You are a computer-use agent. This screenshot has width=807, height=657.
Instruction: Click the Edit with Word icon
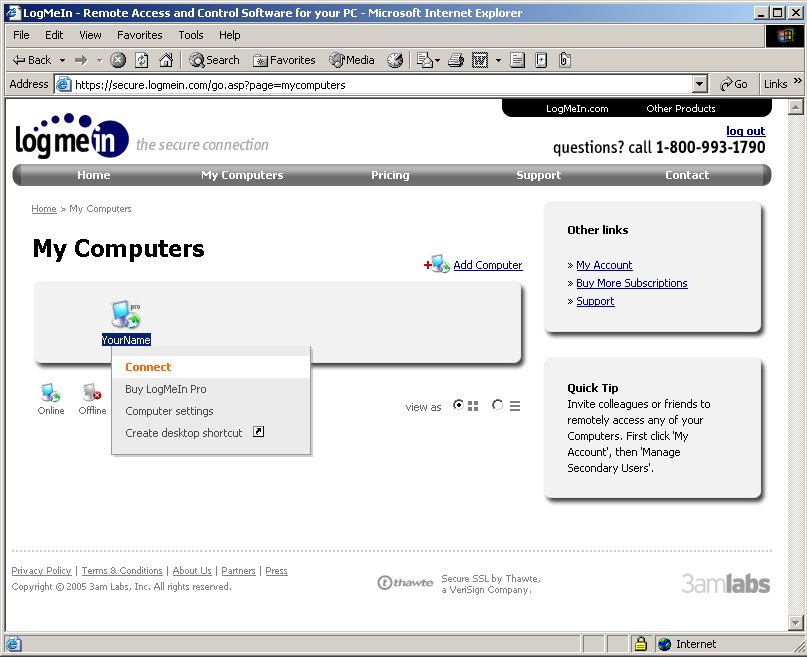(x=480, y=60)
